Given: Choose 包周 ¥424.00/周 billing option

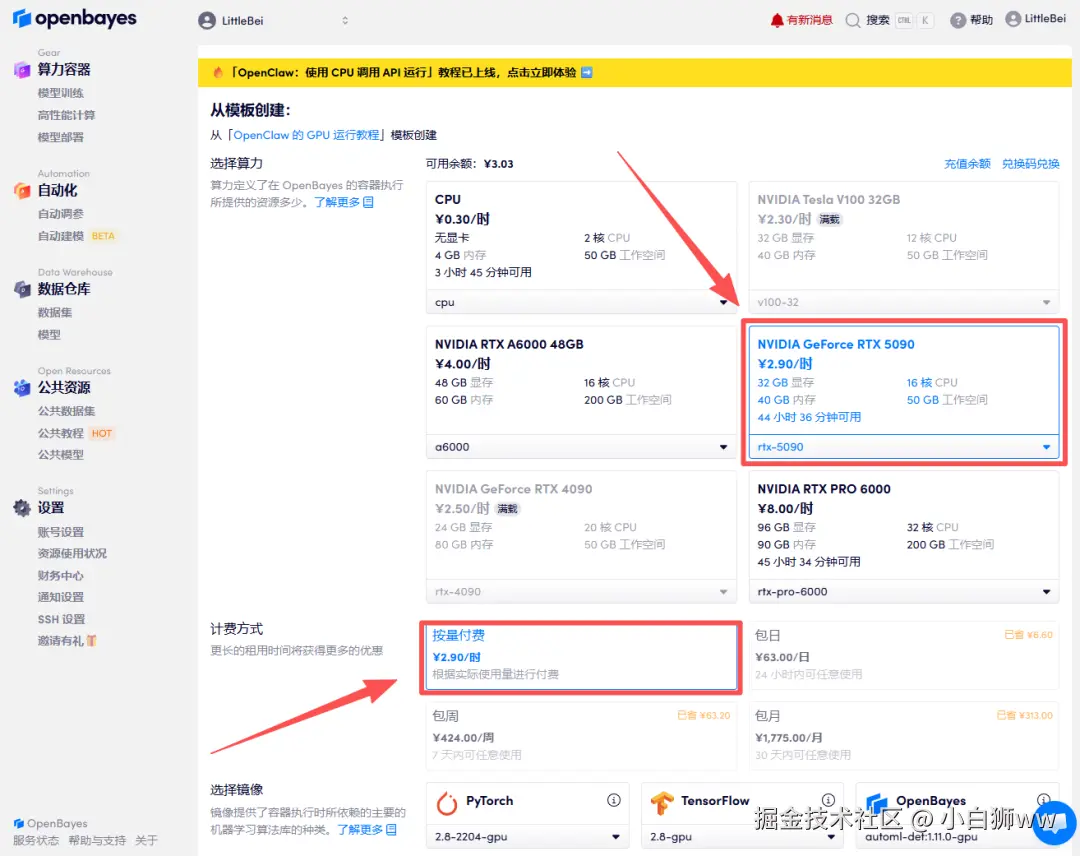Looking at the screenshot, I should pos(581,736).
